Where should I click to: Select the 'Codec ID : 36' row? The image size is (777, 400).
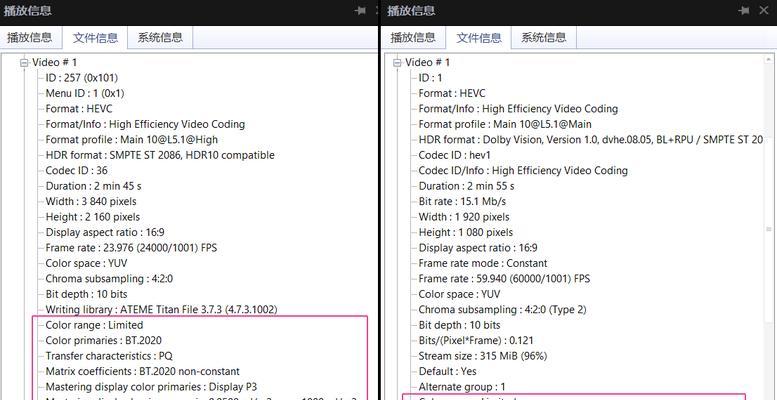[76, 171]
